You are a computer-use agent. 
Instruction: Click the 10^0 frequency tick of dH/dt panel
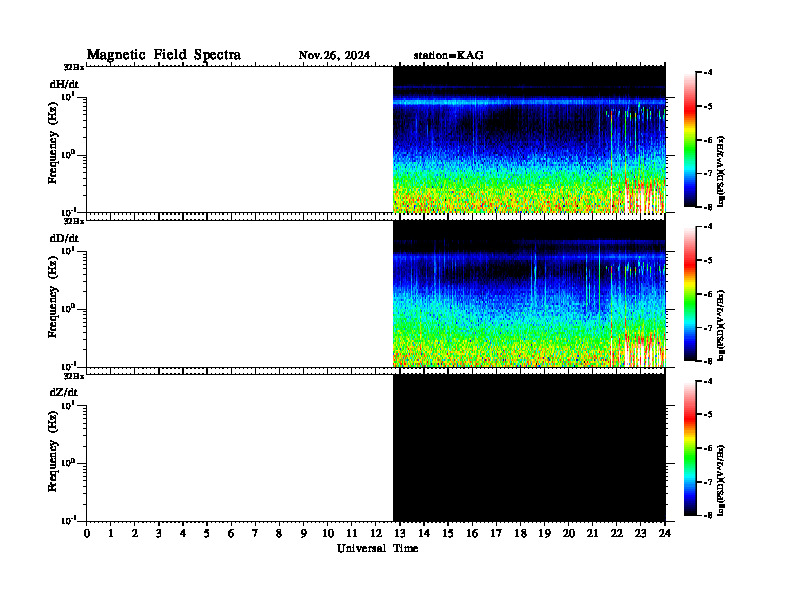pyautogui.click(x=69, y=154)
